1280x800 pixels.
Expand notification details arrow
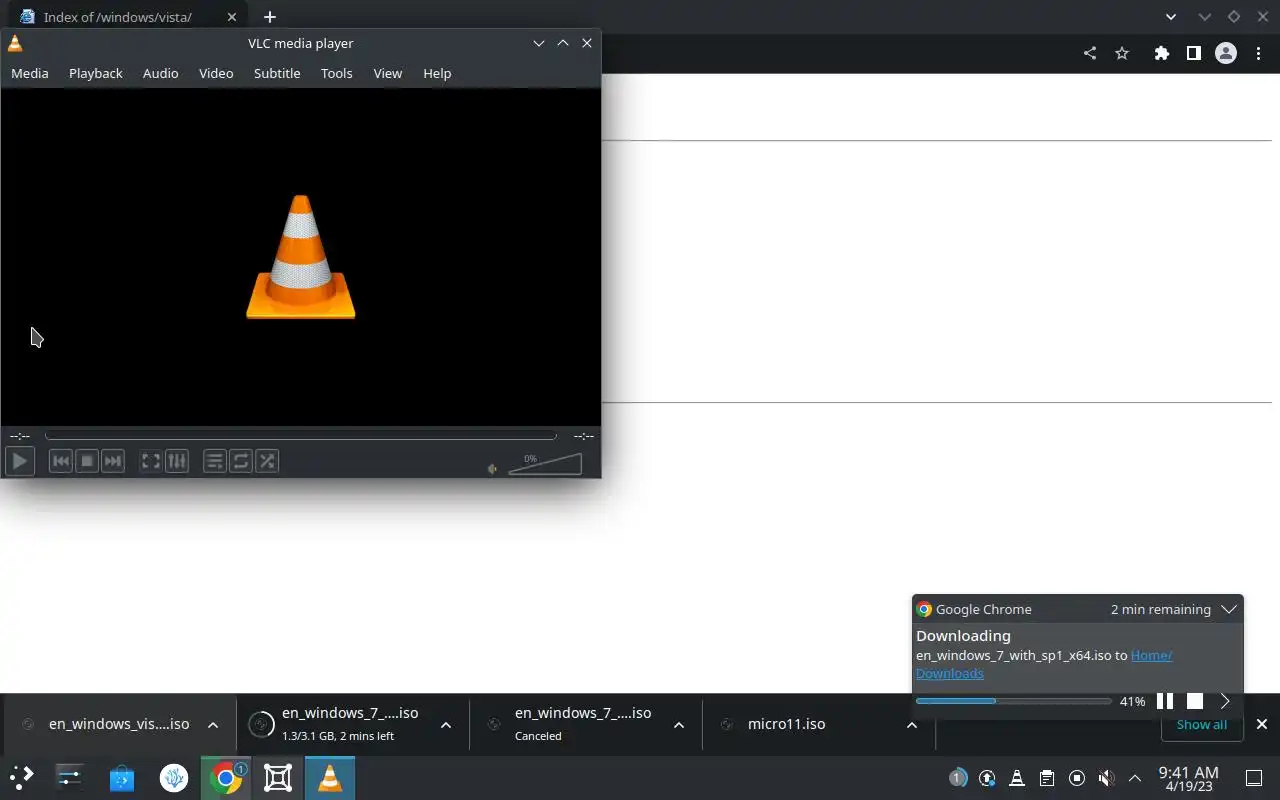coord(1225,701)
